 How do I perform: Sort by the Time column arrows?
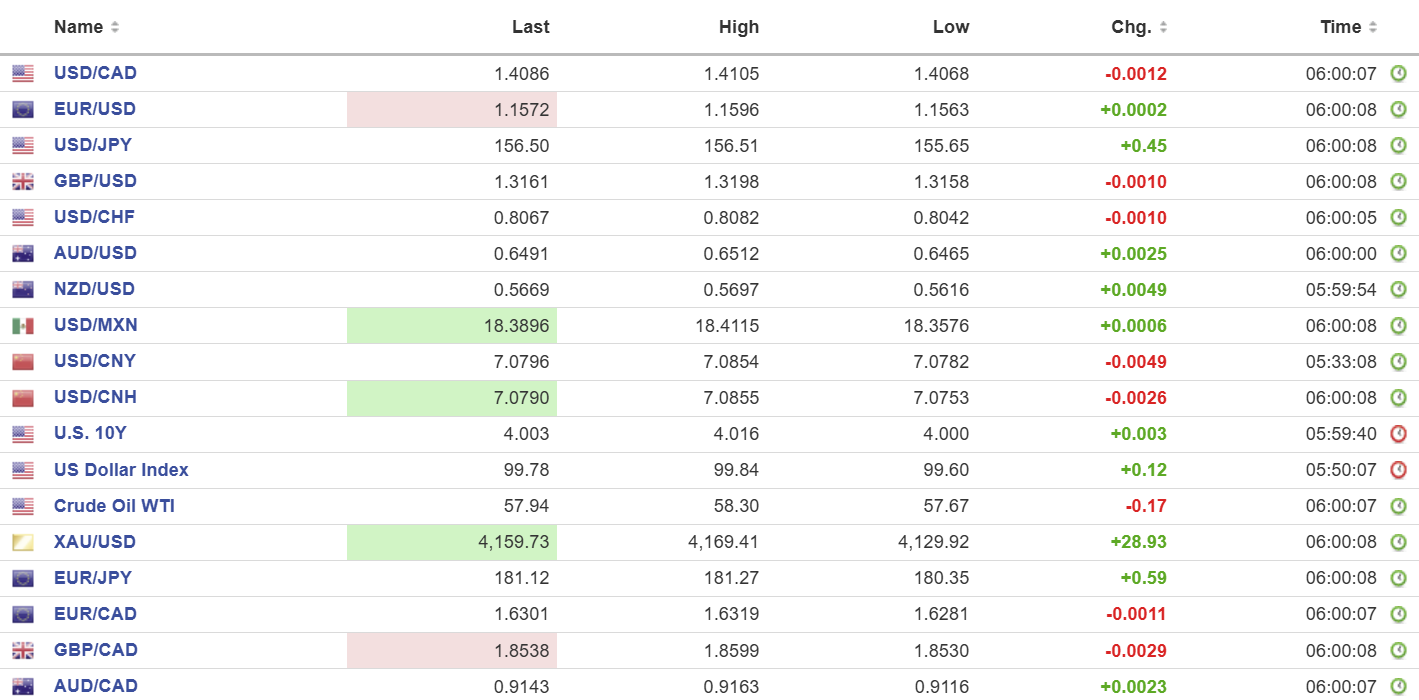1373,28
